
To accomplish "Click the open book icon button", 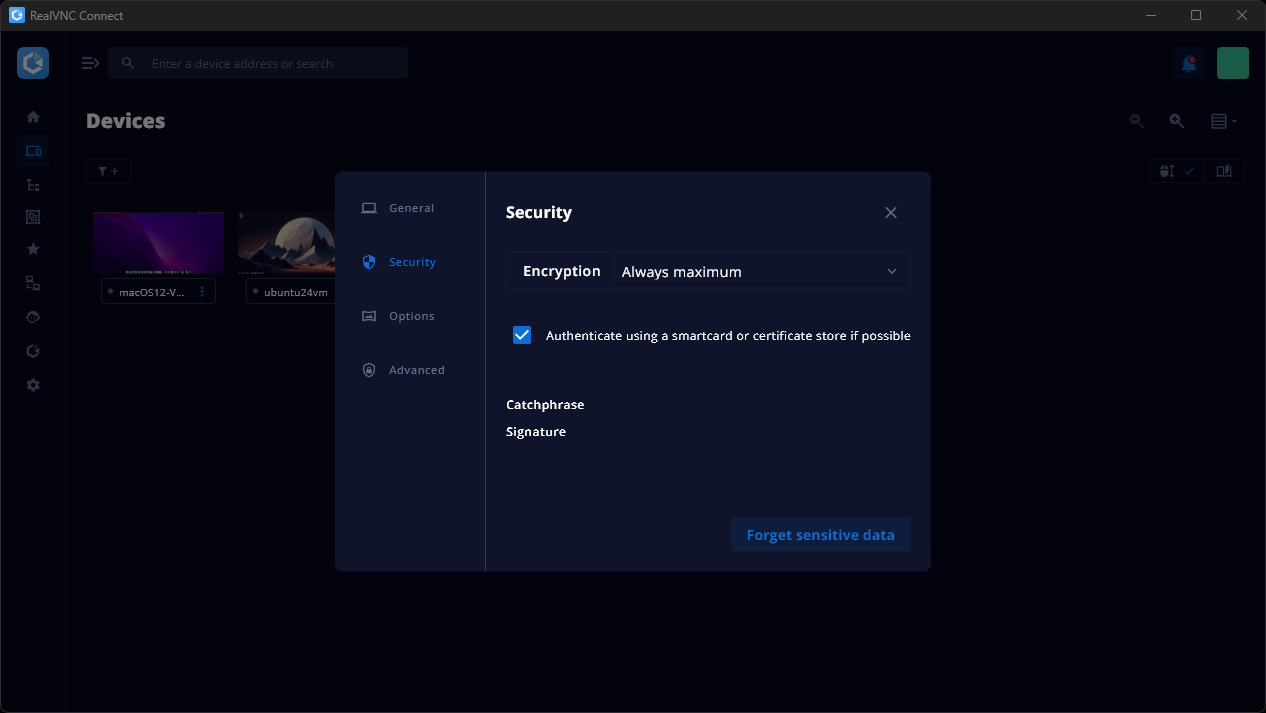I will click(1224, 171).
